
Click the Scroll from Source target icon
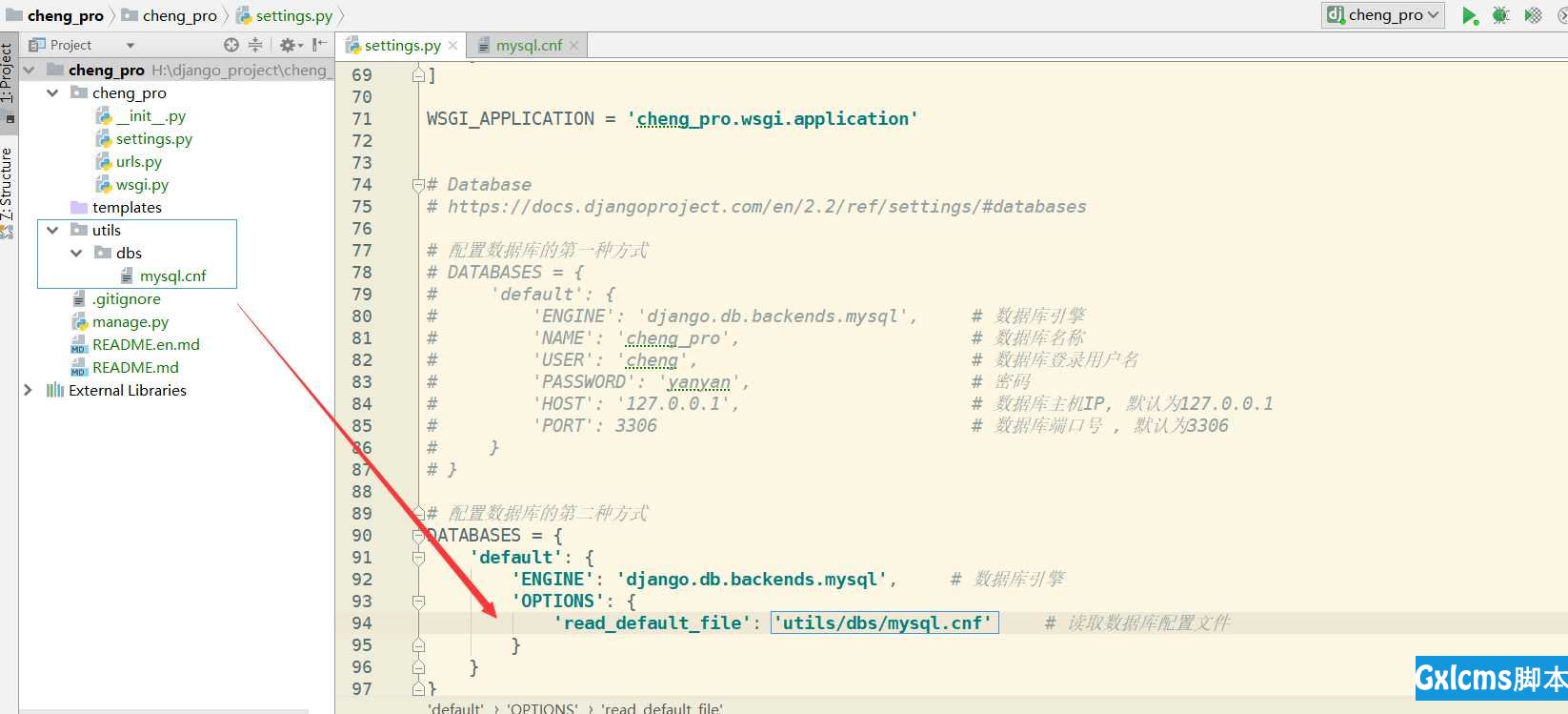[x=231, y=45]
